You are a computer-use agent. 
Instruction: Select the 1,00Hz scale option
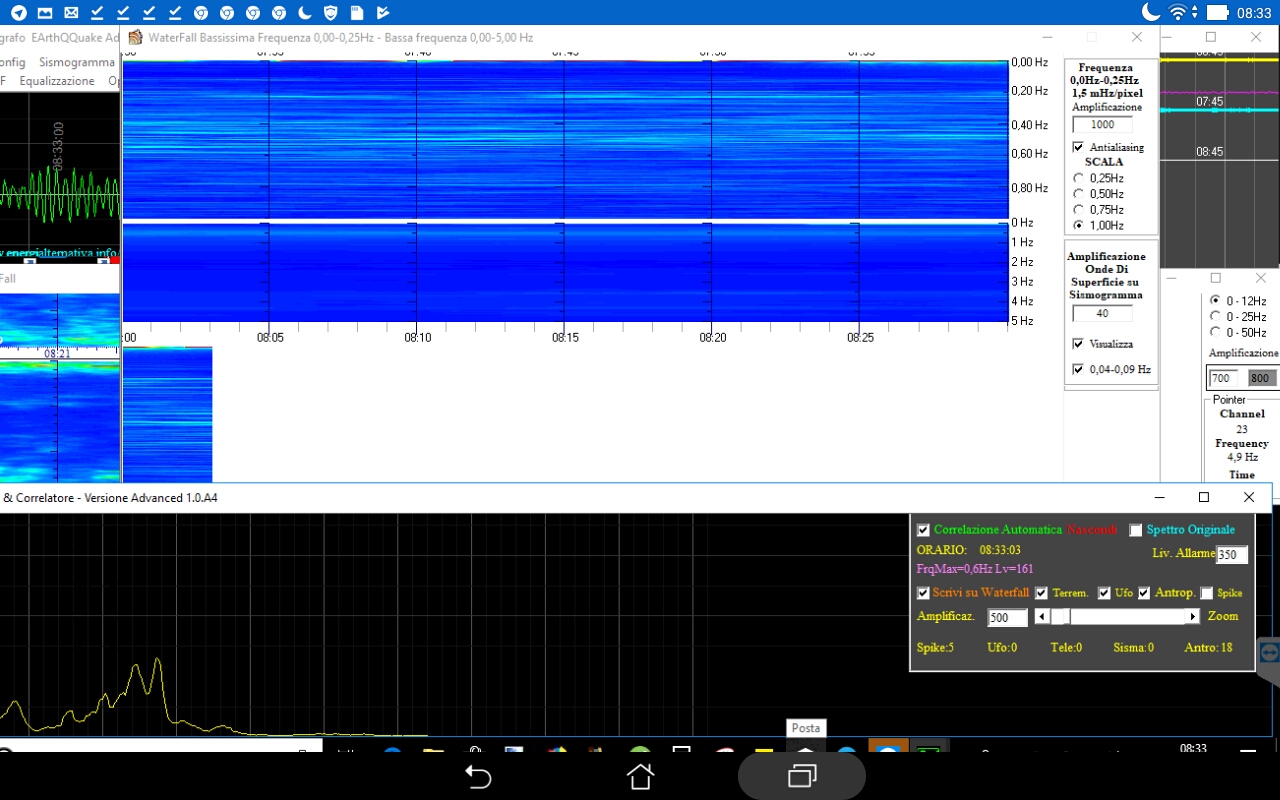pyautogui.click(x=1078, y=226)
